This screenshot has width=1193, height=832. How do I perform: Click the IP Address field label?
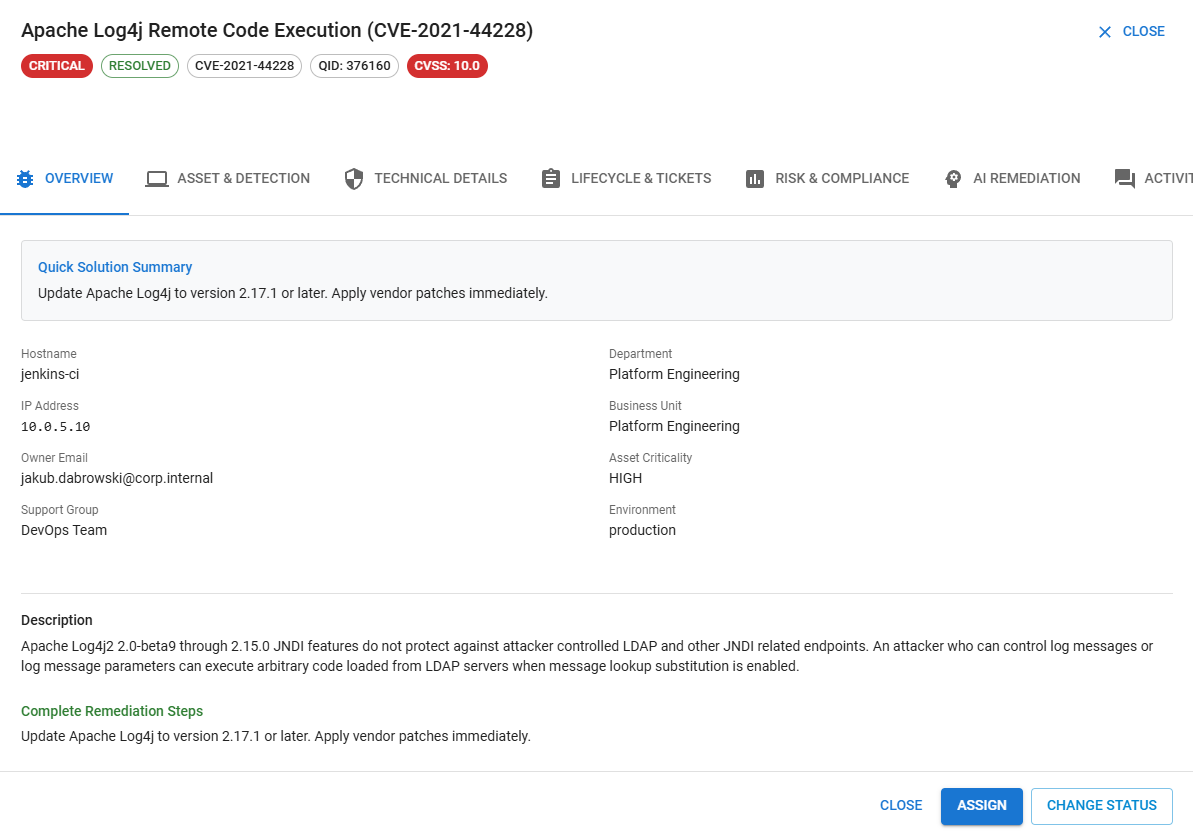[49, 406]
